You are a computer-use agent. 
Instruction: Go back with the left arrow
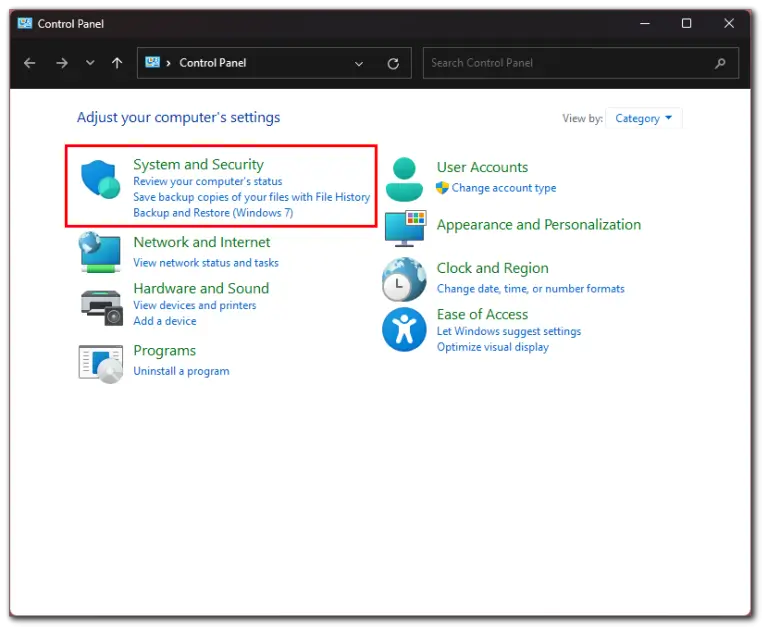click(x=30, y=63)
